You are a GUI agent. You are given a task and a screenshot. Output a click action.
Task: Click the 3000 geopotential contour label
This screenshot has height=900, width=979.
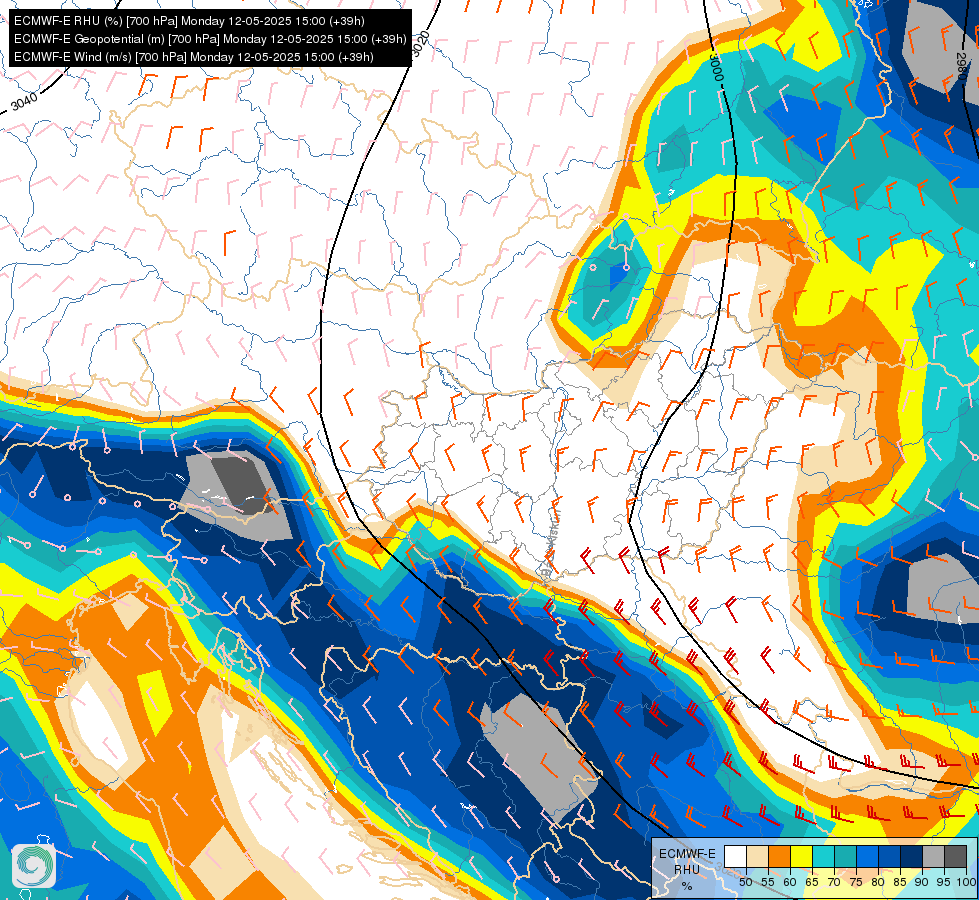click(717, 67)
